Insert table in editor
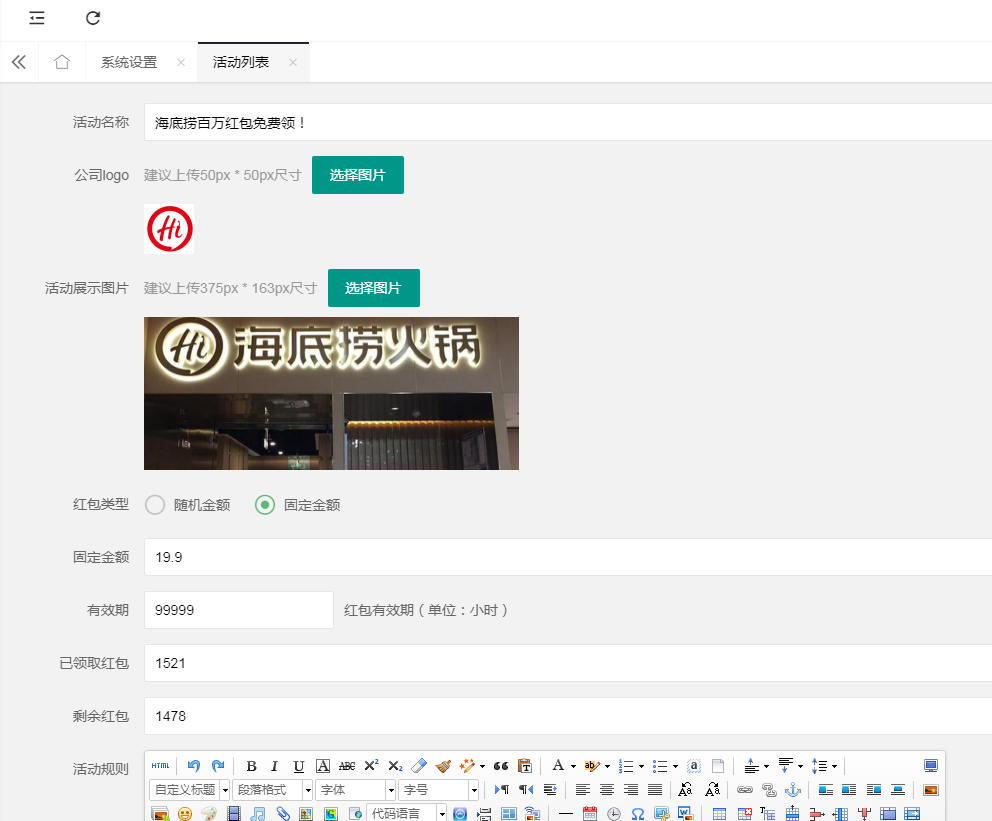 click(719, 813)
